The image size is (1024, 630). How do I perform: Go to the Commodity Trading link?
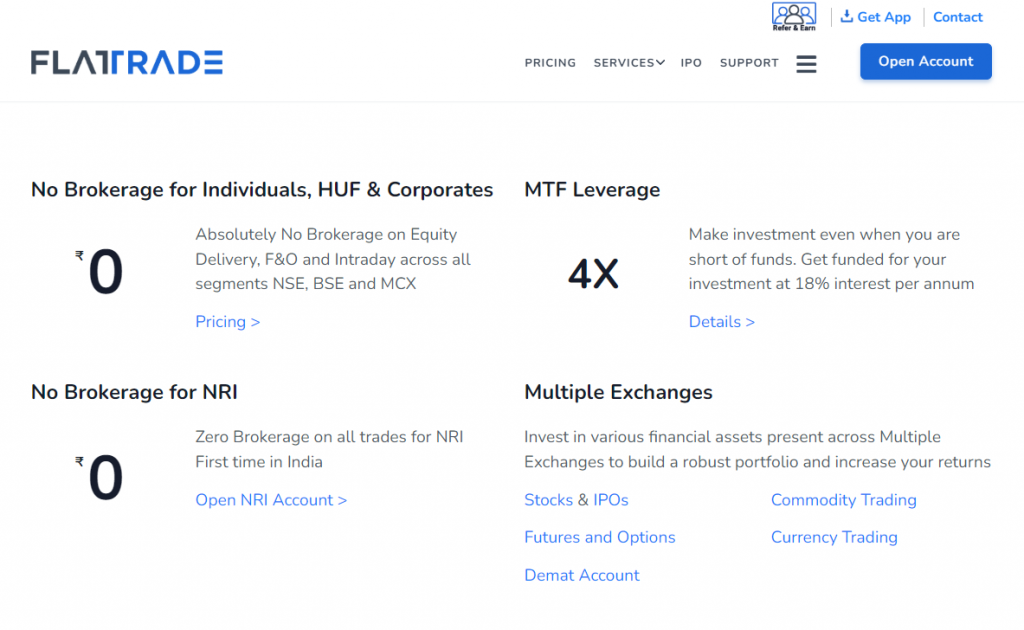coord(844,500)
